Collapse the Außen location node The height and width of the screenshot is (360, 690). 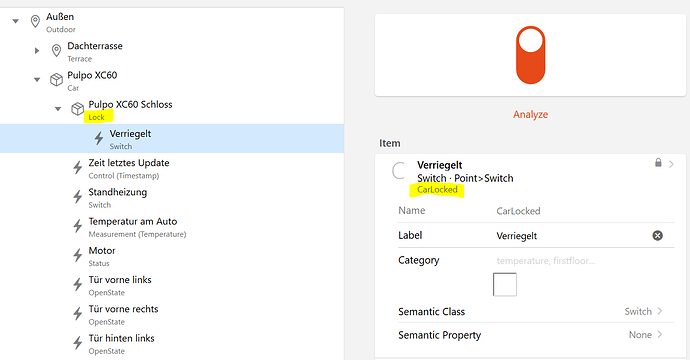16,21
